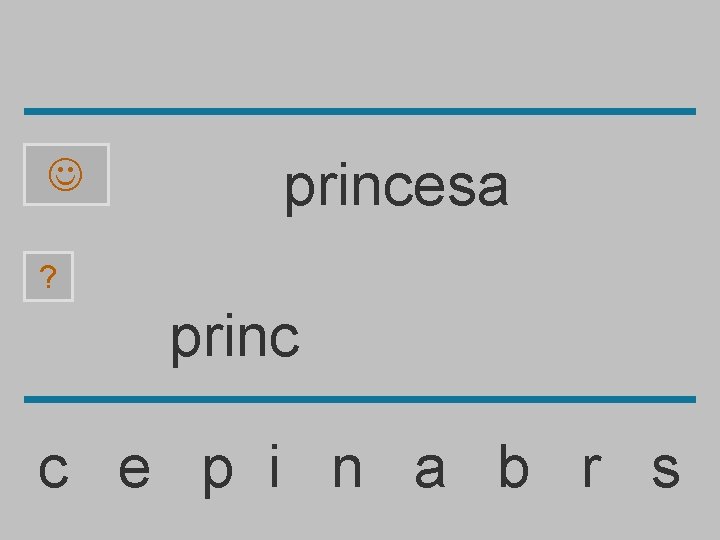The height and width of the screenshot is (540, 720).
Task: Select the letter e in the row
Action: click(135, 469)
